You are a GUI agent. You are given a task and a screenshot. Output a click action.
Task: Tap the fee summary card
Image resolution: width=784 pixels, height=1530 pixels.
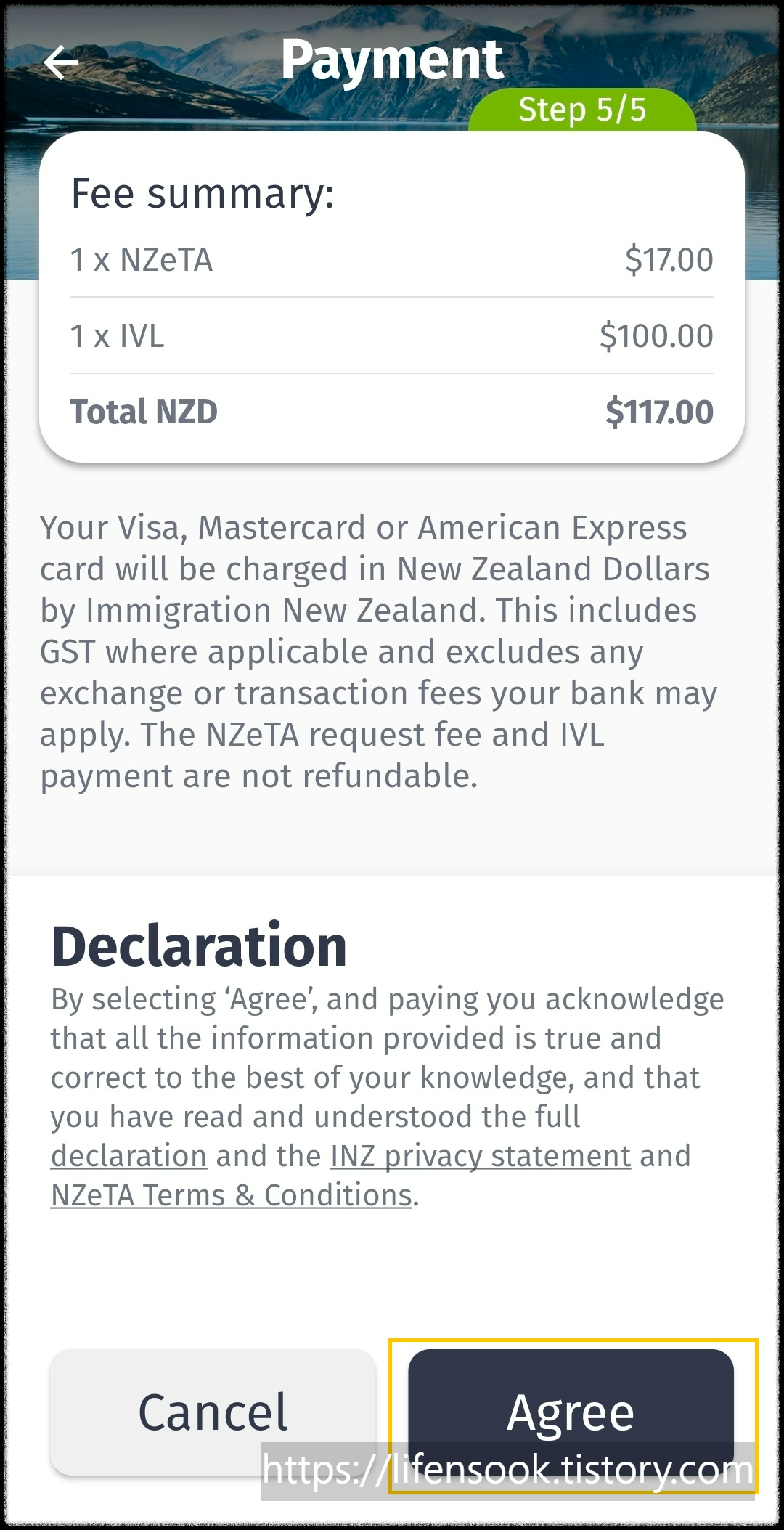coord(392,298)
